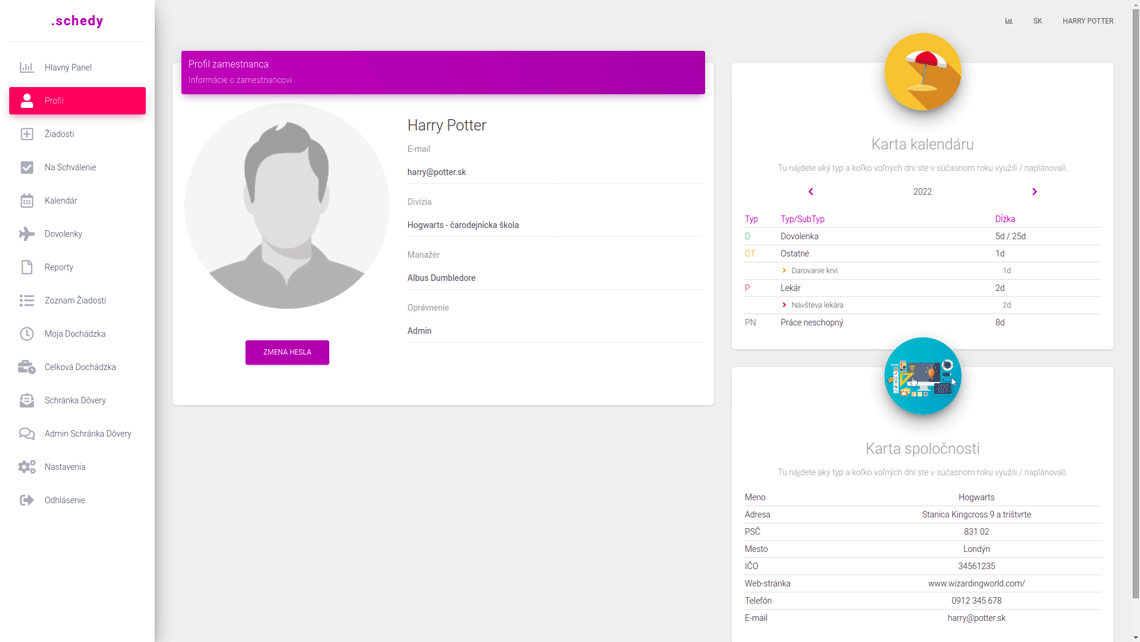Click the profile avatar picture
The width and height of the screenshot is (1140, 642).
(287, 206)
